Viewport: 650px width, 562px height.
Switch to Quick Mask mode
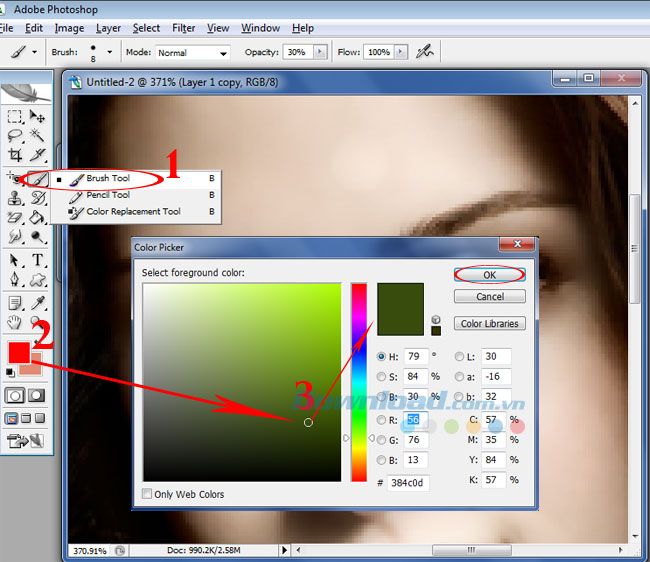click(x=36, y=395)
